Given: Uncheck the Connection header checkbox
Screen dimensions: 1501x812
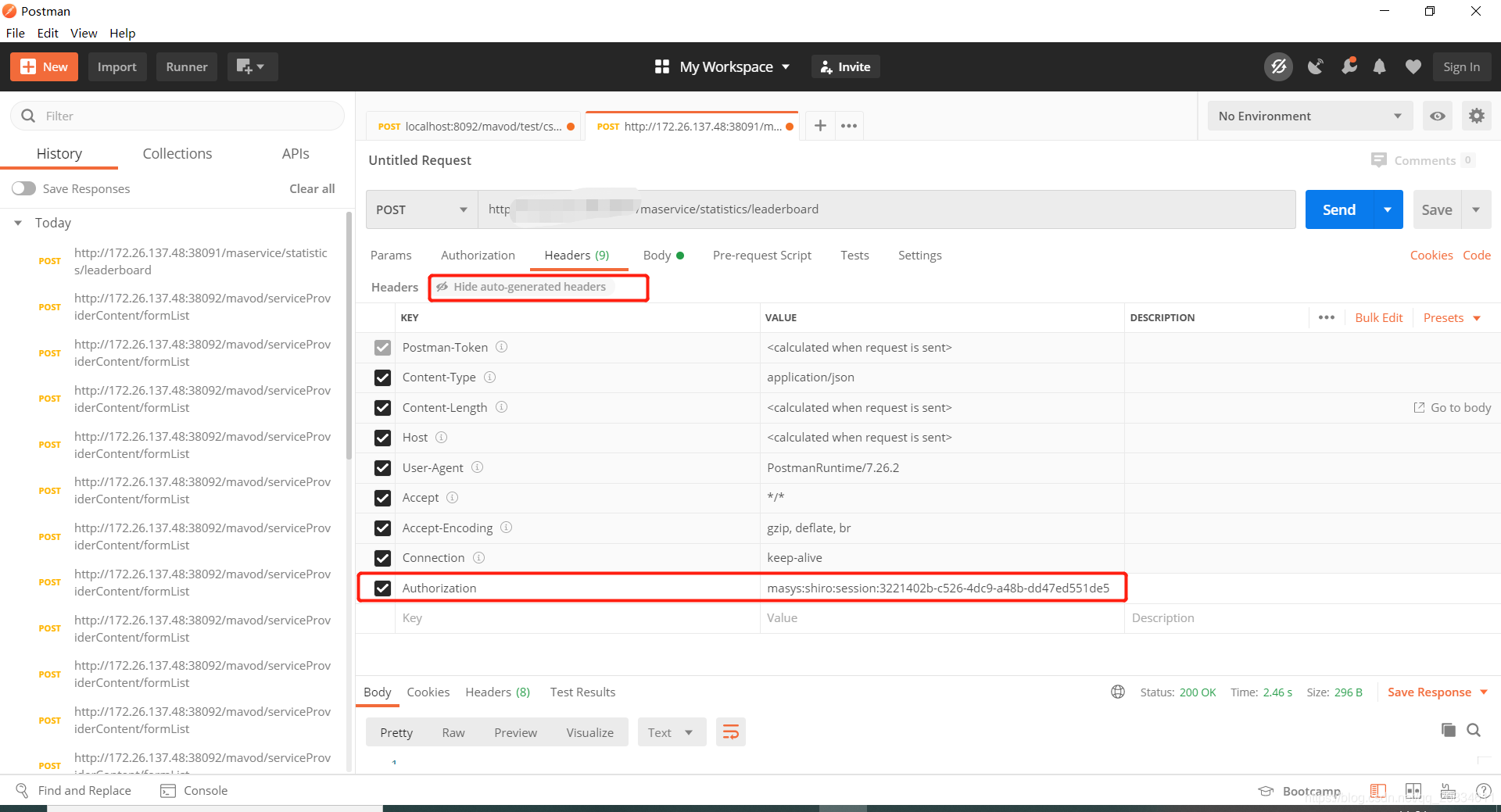Looking at the screenshot, I should pos(382,558).
